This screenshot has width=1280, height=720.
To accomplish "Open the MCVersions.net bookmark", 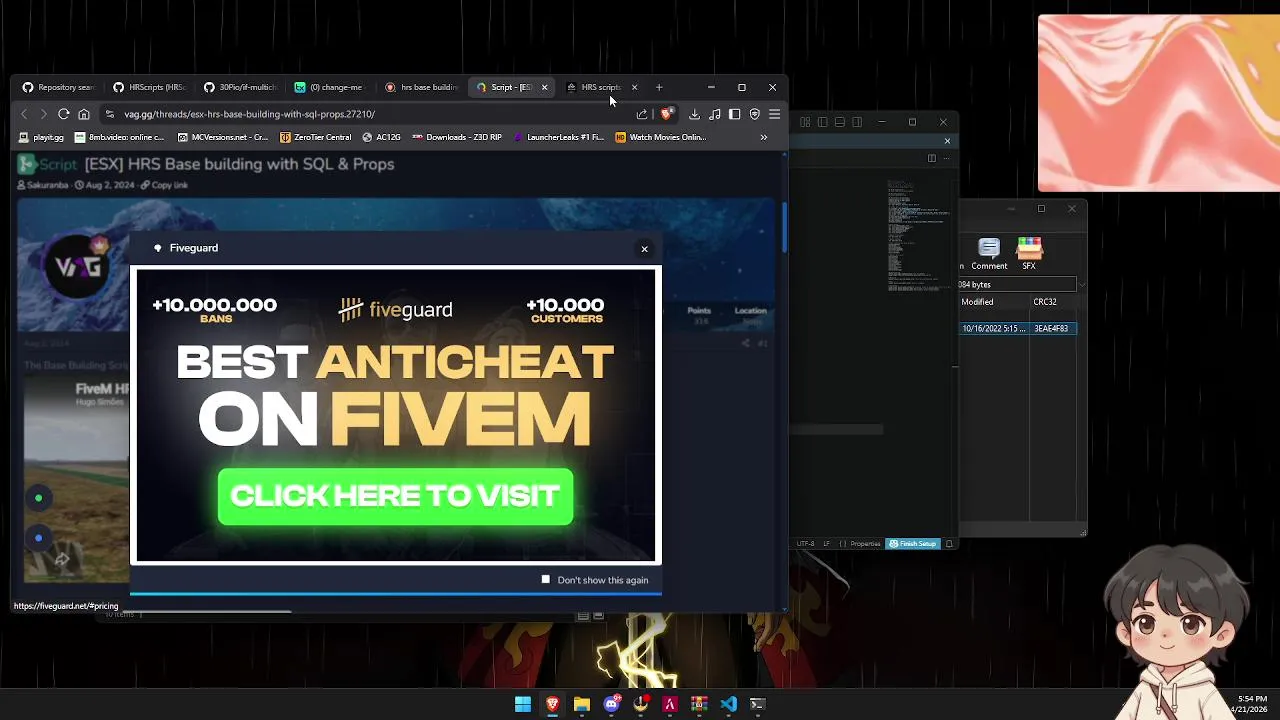I will 222,137.
